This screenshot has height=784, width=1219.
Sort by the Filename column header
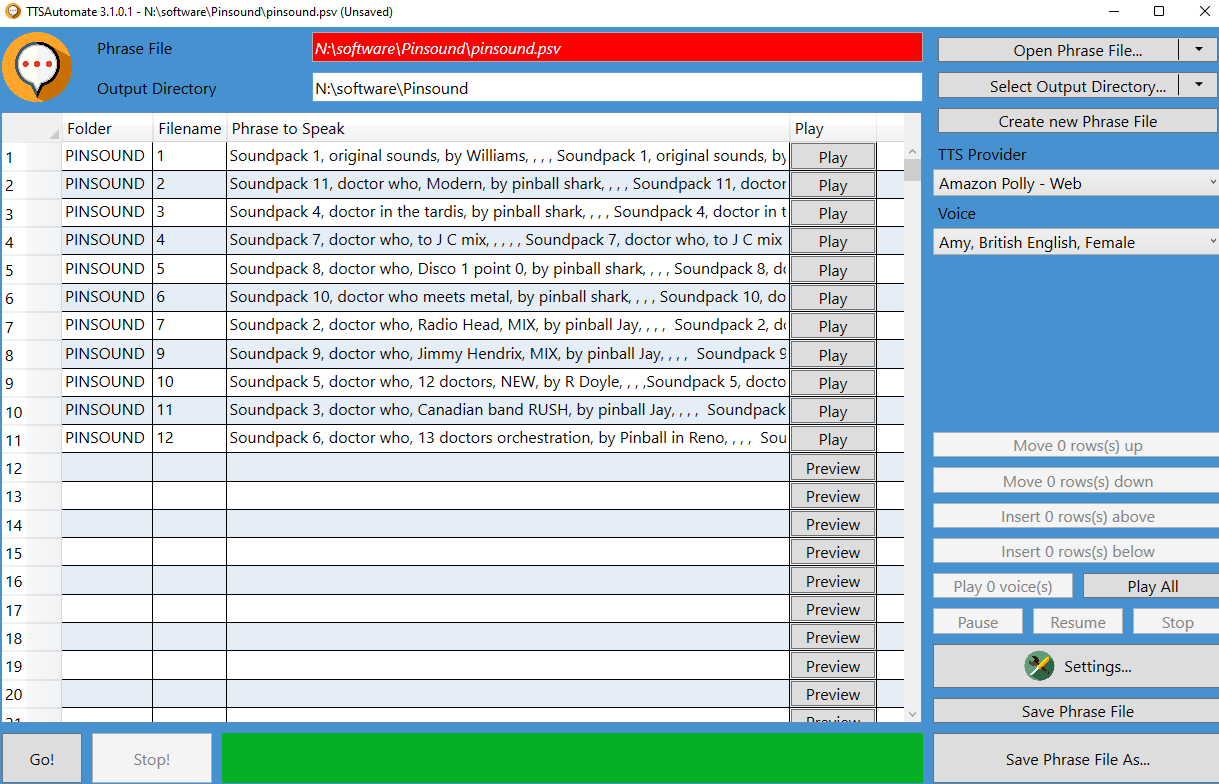pos(189,128)
